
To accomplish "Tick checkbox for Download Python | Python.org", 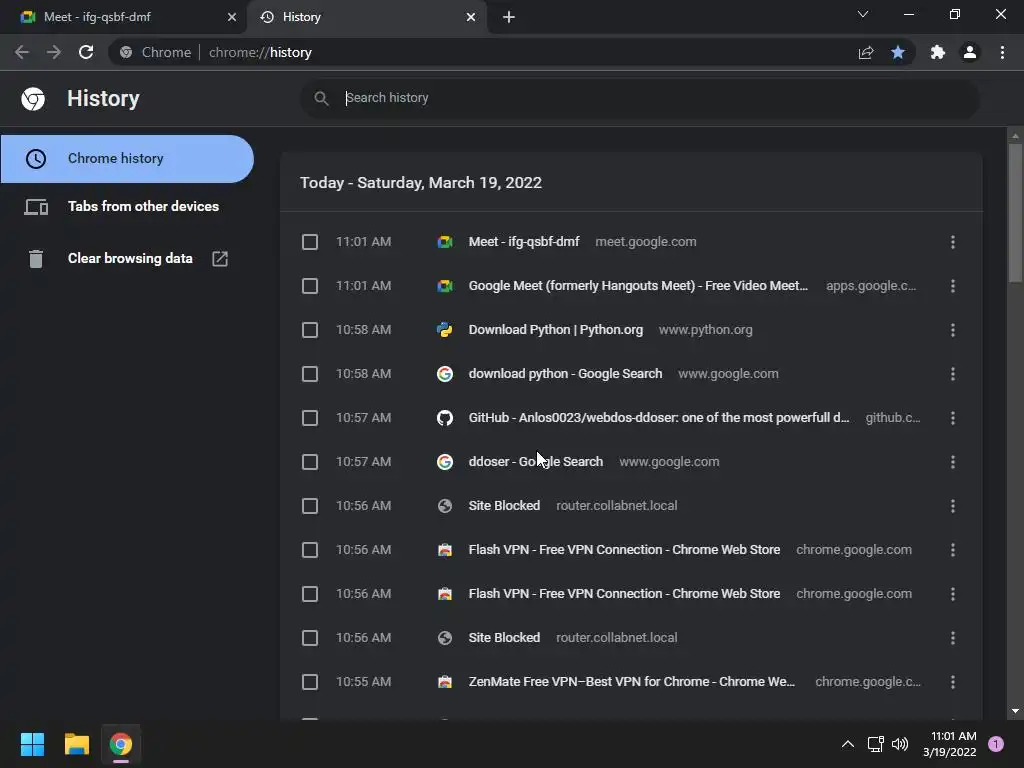I will tap(310, 330).
